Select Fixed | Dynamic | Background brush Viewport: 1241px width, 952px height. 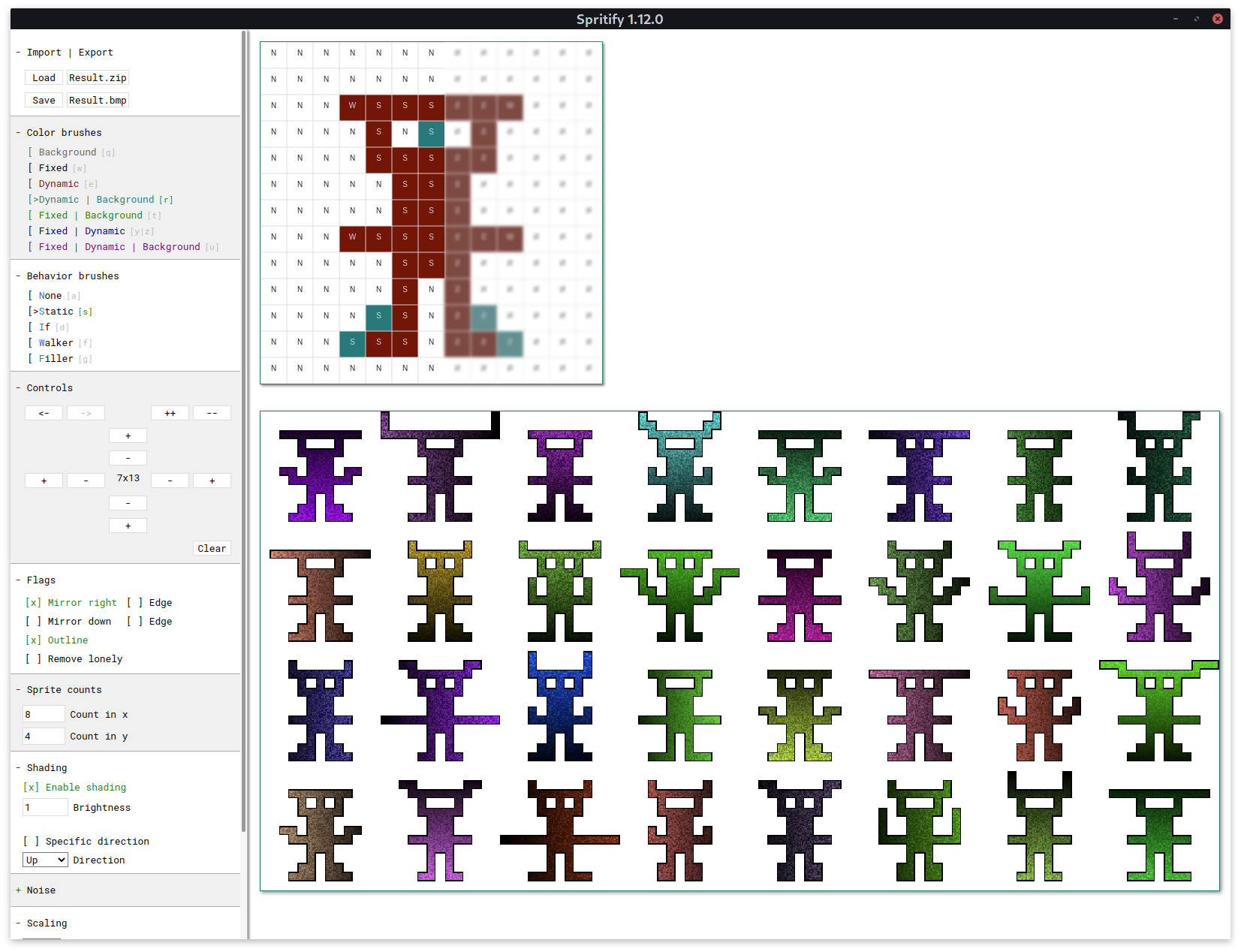(x=119, y=247)
